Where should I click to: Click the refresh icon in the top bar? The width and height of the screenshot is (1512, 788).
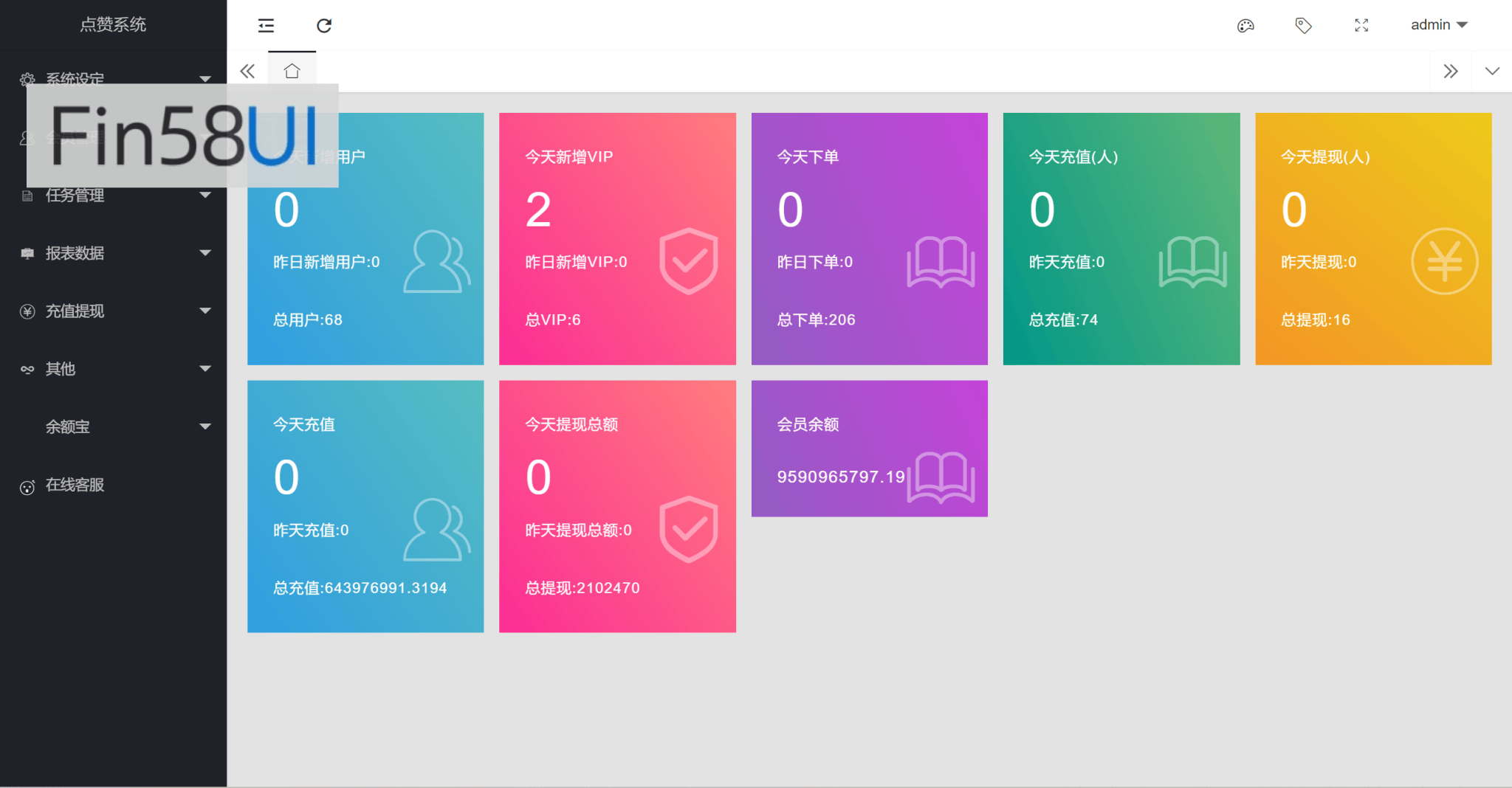(324, 26)
